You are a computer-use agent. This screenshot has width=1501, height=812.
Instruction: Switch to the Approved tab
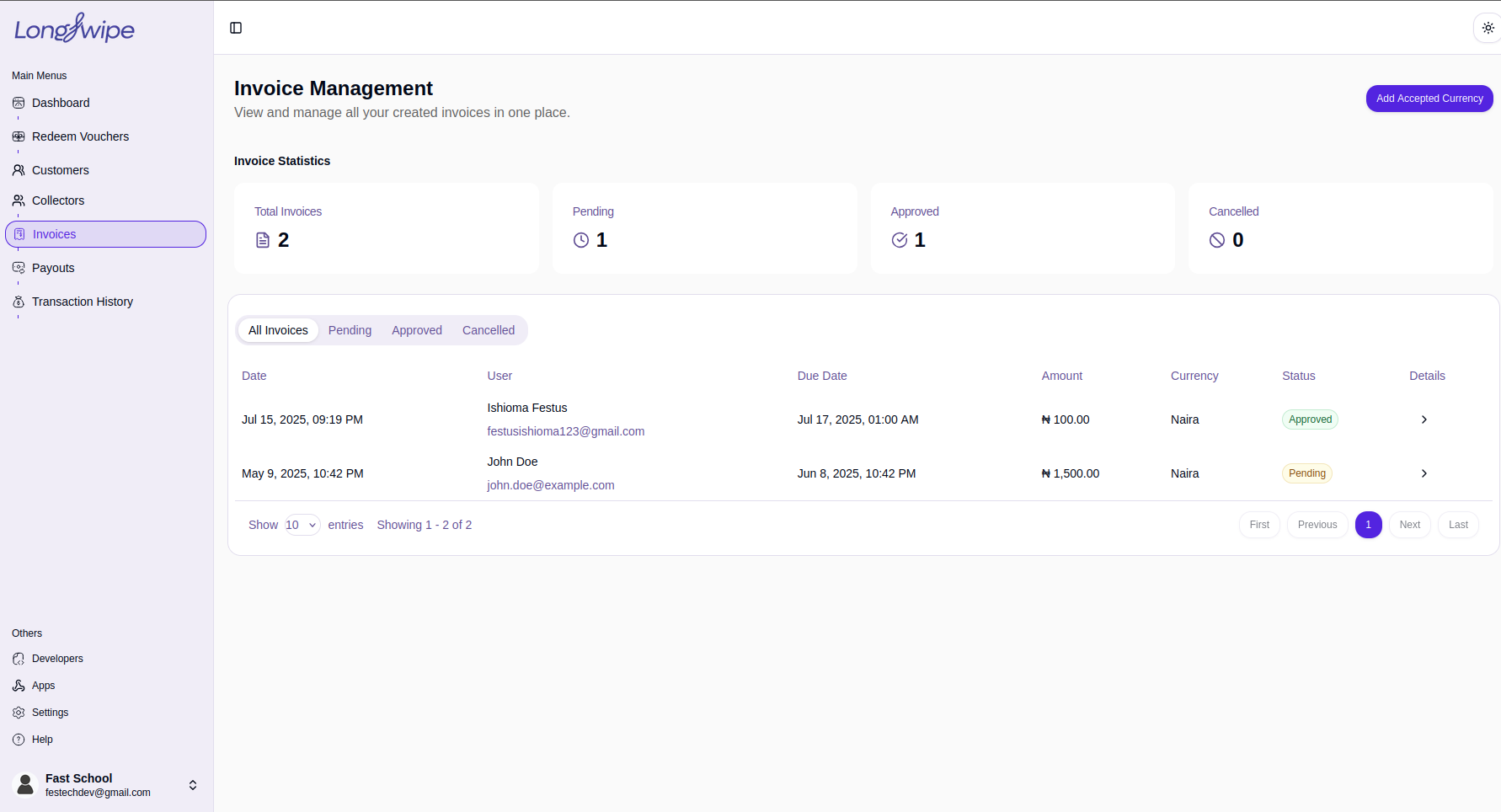[x=417, y=330]
